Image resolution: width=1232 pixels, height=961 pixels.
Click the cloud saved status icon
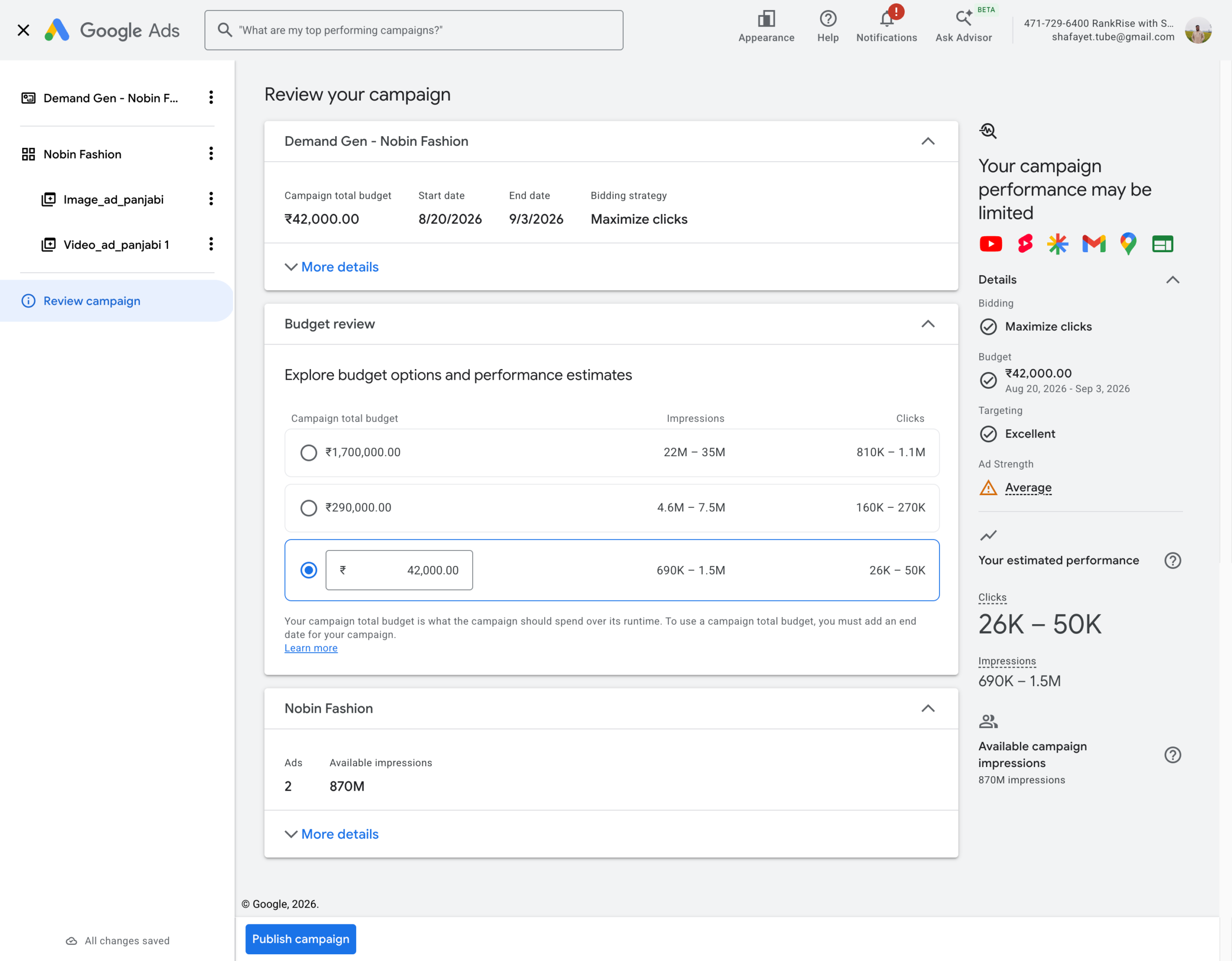point(72,941)
